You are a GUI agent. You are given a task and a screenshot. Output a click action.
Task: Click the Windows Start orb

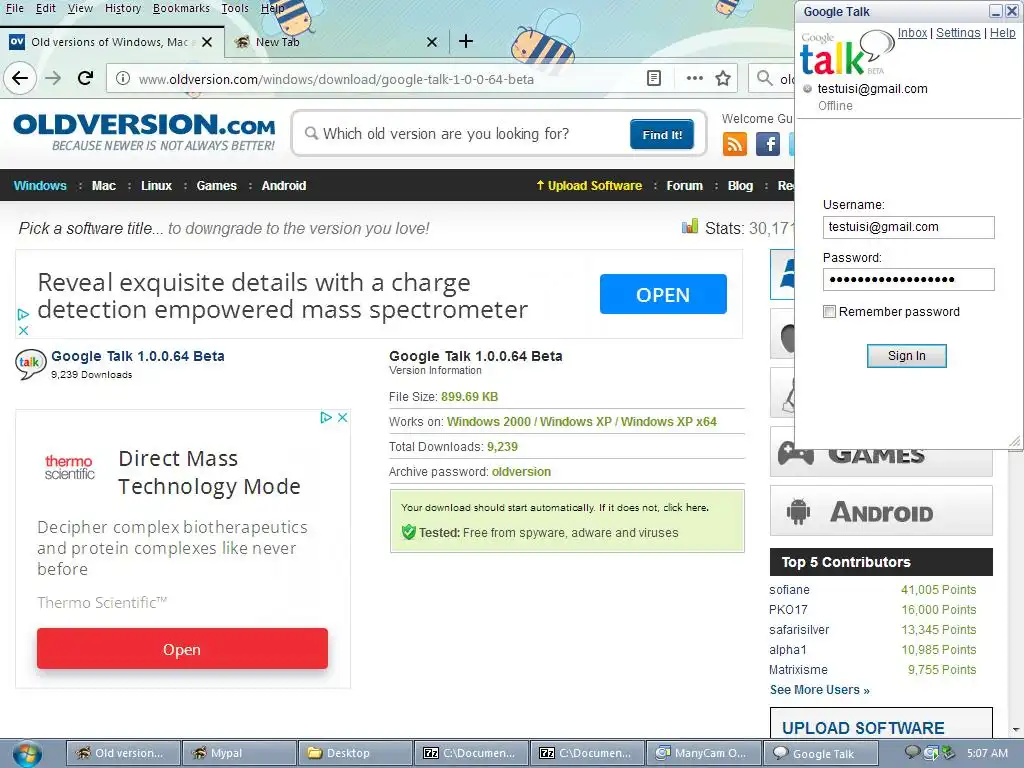(26, 753)
